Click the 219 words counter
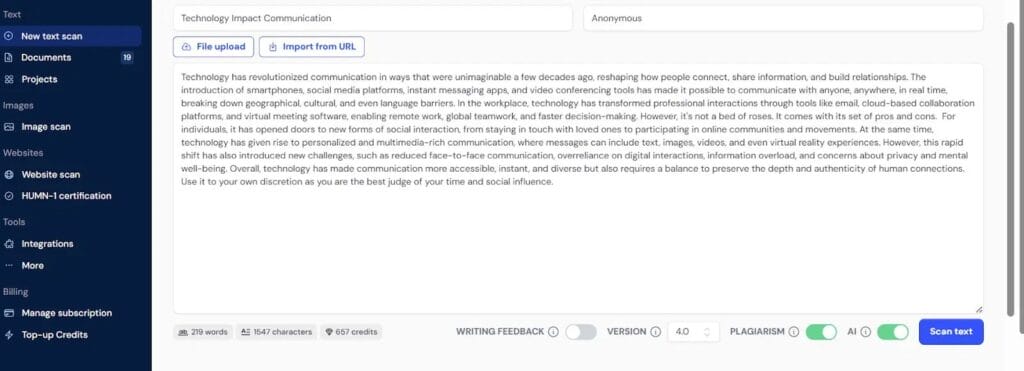 click(x=203, y=332)
